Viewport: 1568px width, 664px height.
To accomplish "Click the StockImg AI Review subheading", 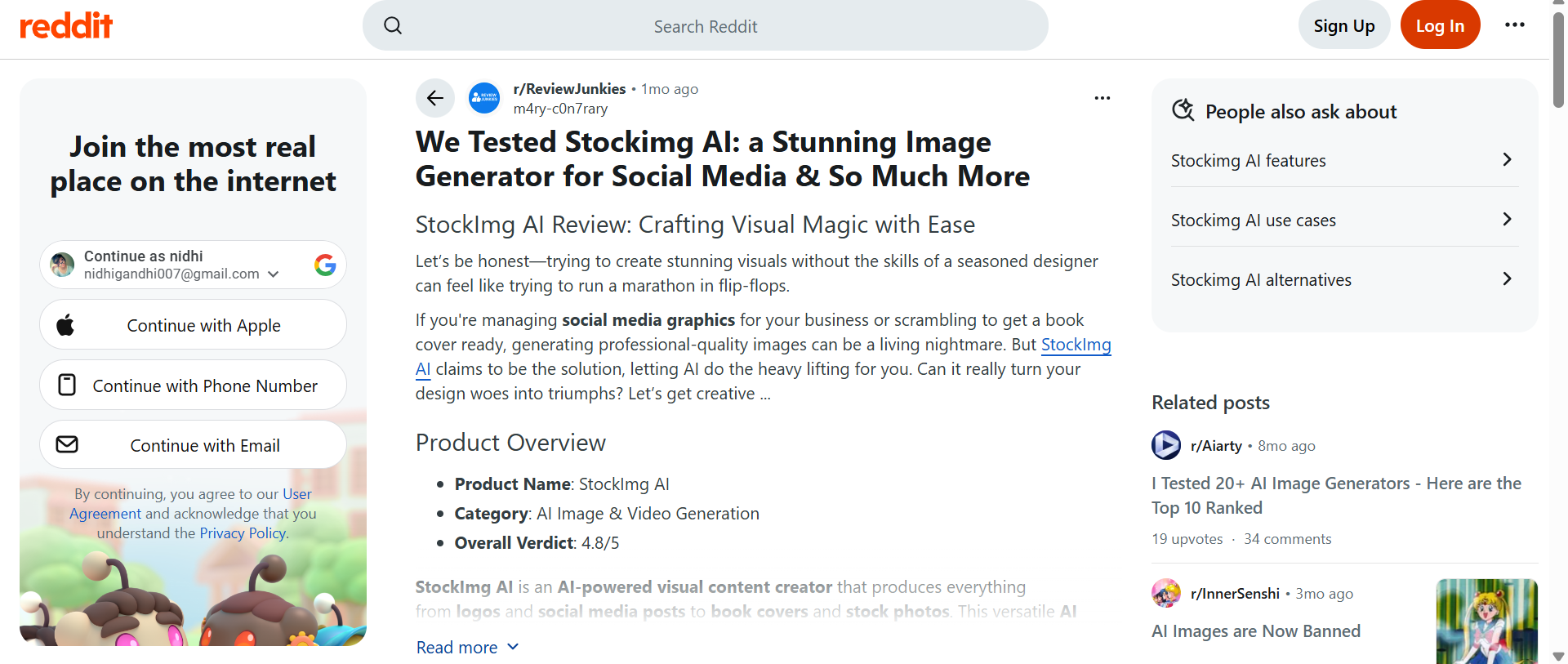I will pos(695,224).
